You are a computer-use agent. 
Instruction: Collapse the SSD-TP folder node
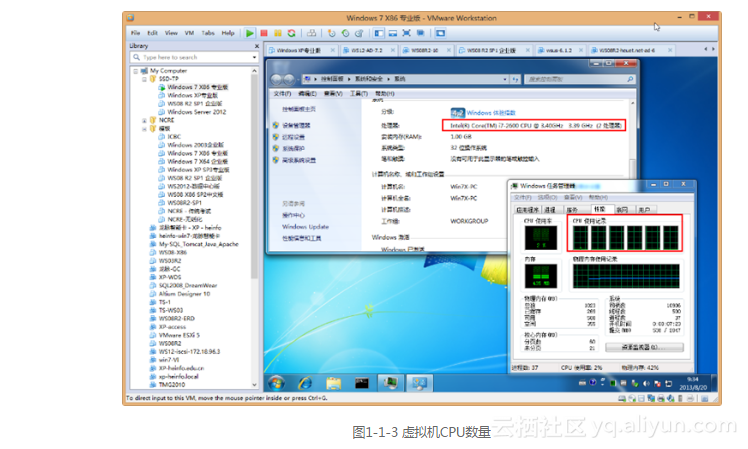(144, 79)
